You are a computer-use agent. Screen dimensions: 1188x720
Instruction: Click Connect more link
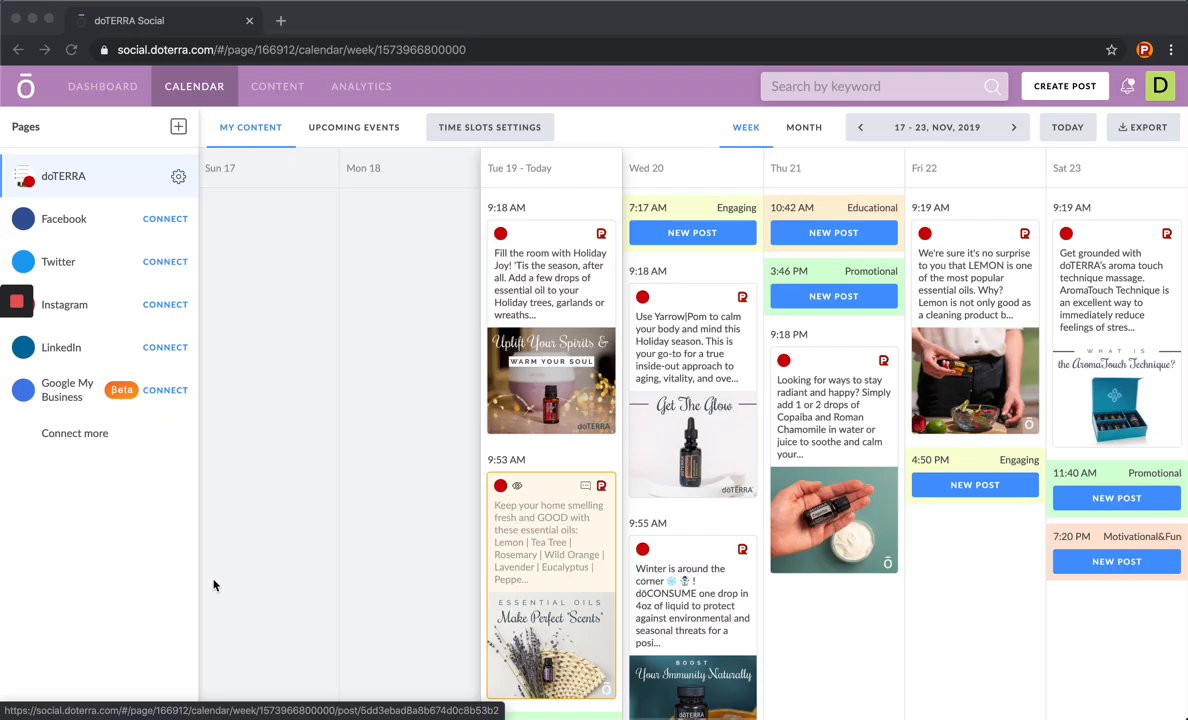tap(75, 434)
